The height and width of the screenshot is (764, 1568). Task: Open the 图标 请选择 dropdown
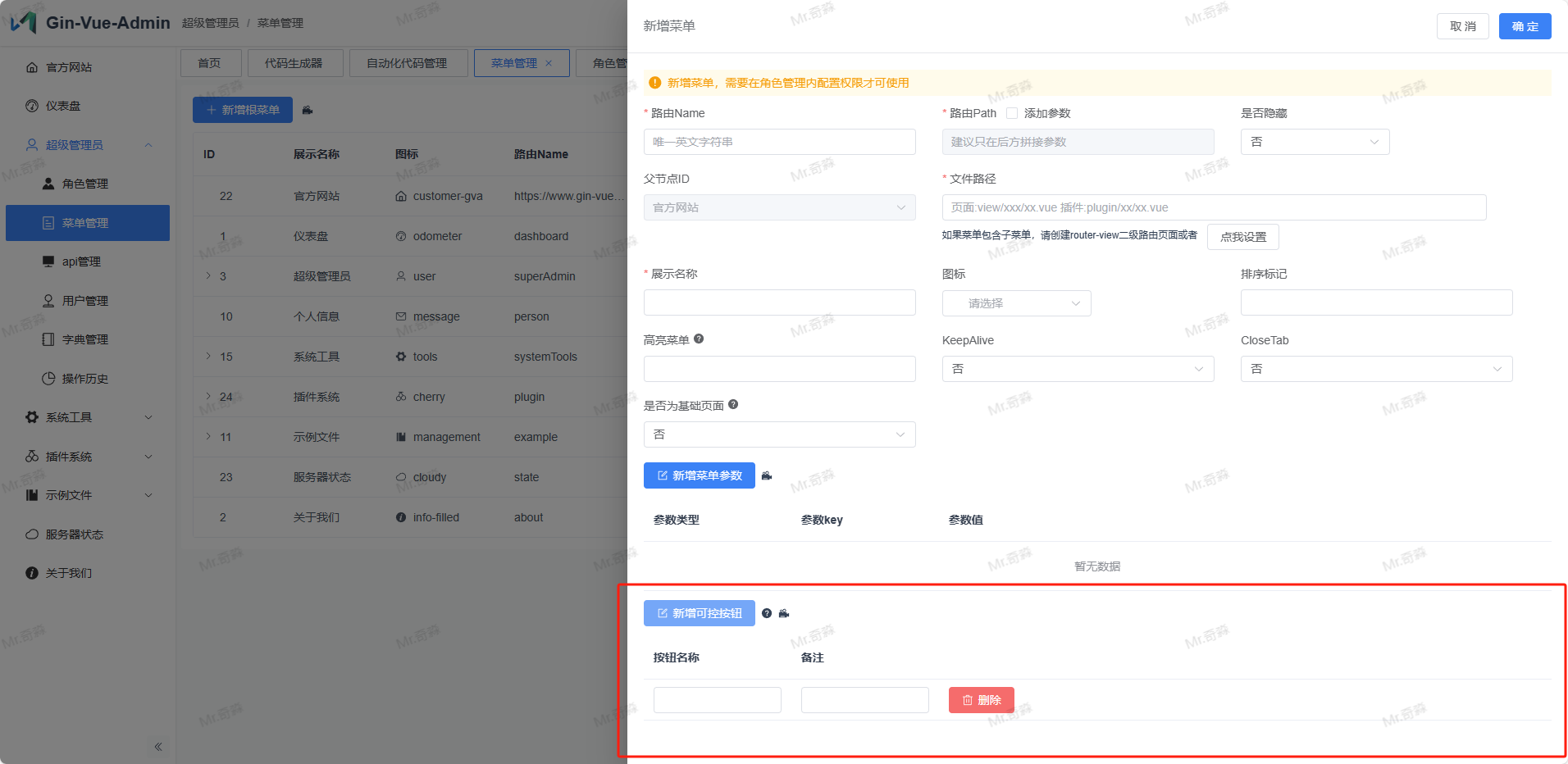coord(1016,303)
